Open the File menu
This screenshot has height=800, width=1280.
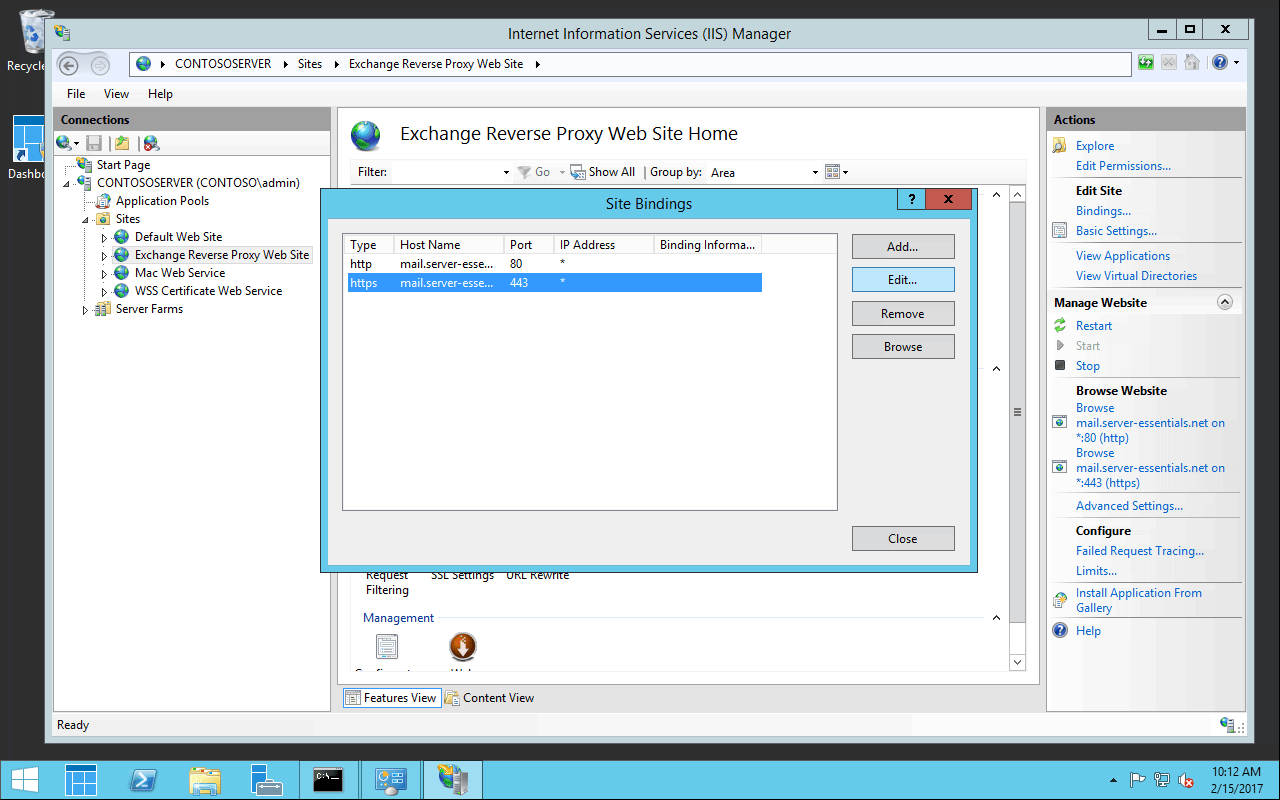click(76, 94)
